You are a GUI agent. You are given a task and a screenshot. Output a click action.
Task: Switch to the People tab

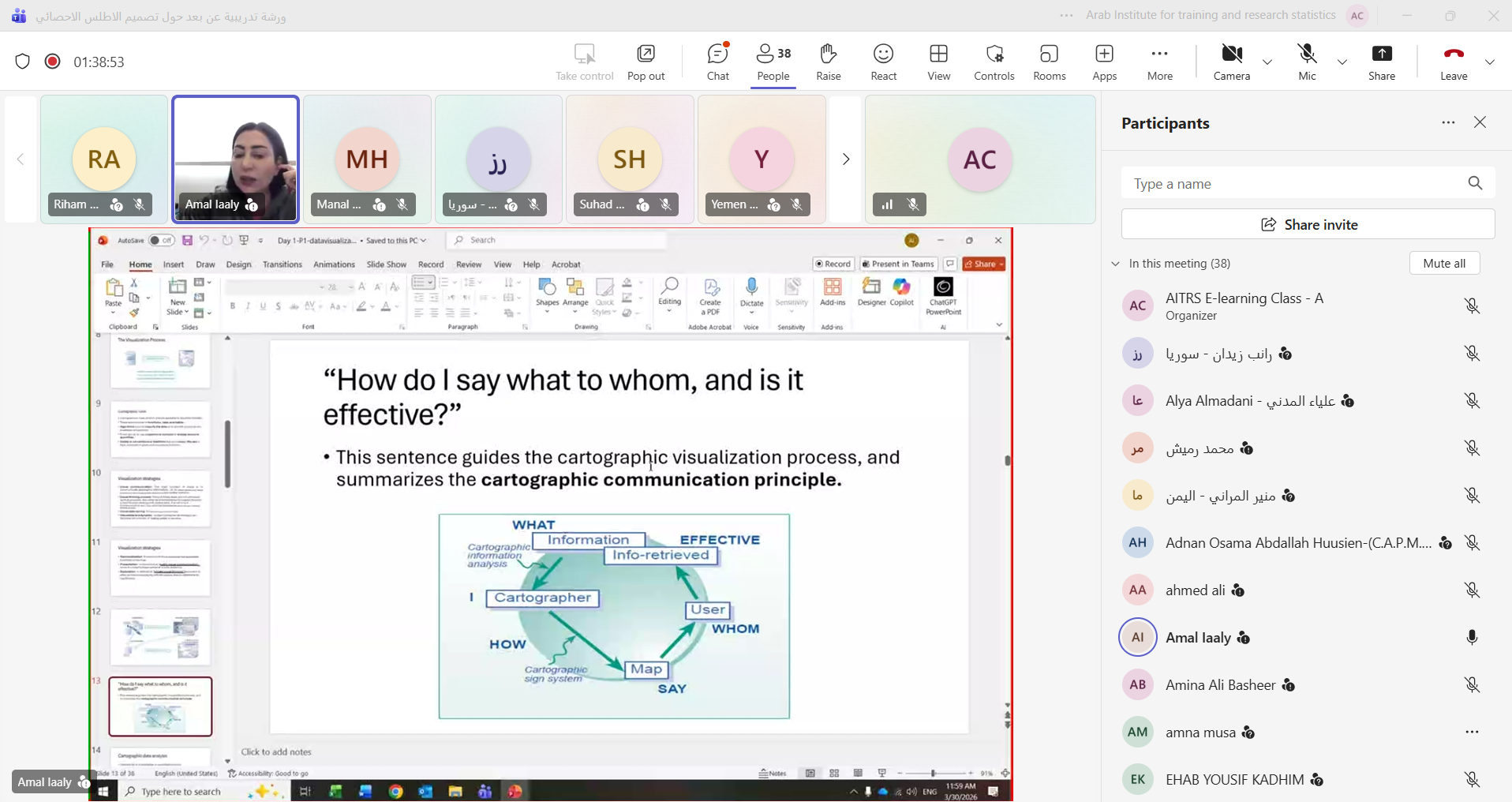[x=773, y=62]
